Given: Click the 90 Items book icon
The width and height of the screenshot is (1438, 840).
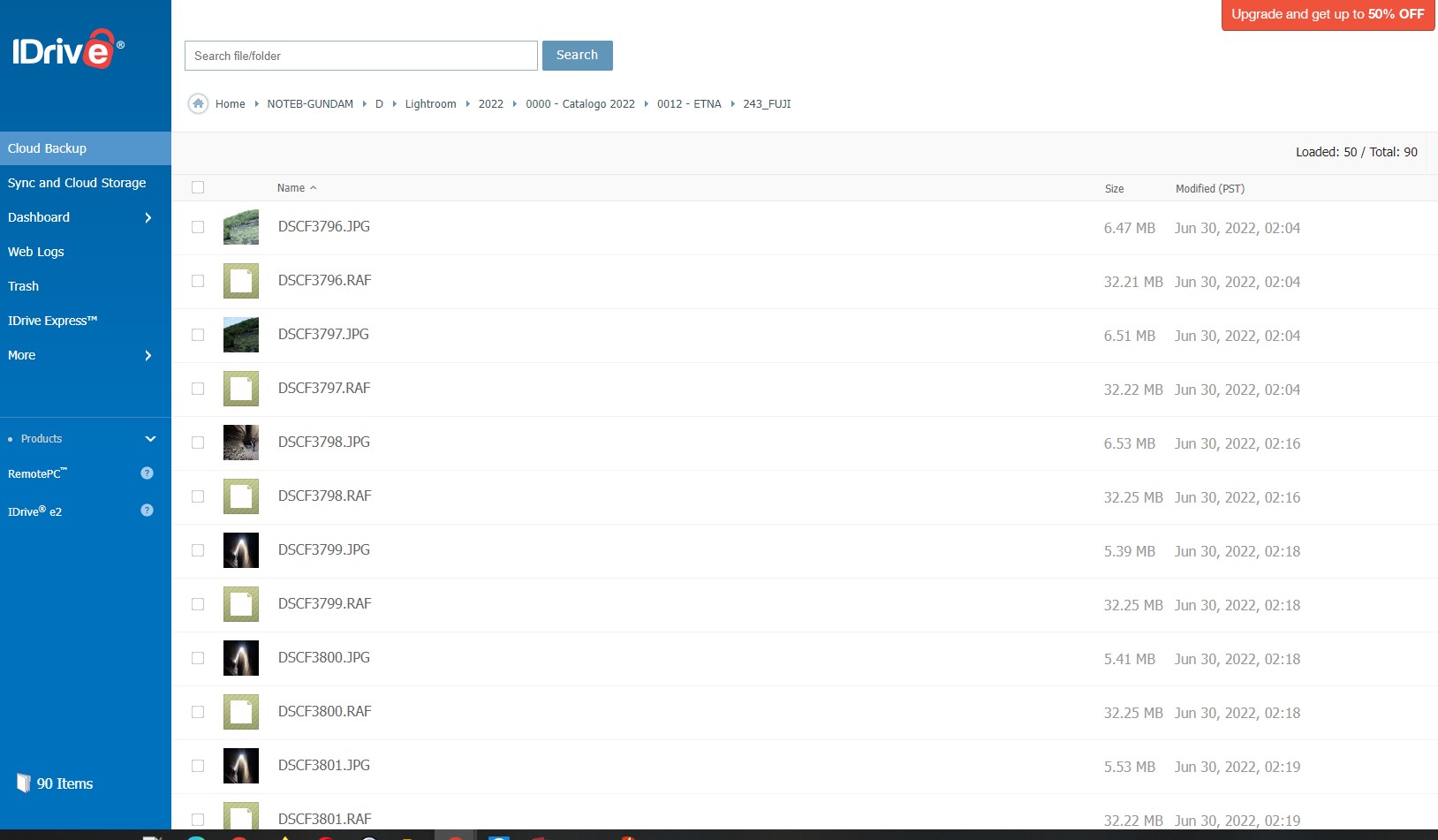Looking at the screenshot, I should 24,783.
